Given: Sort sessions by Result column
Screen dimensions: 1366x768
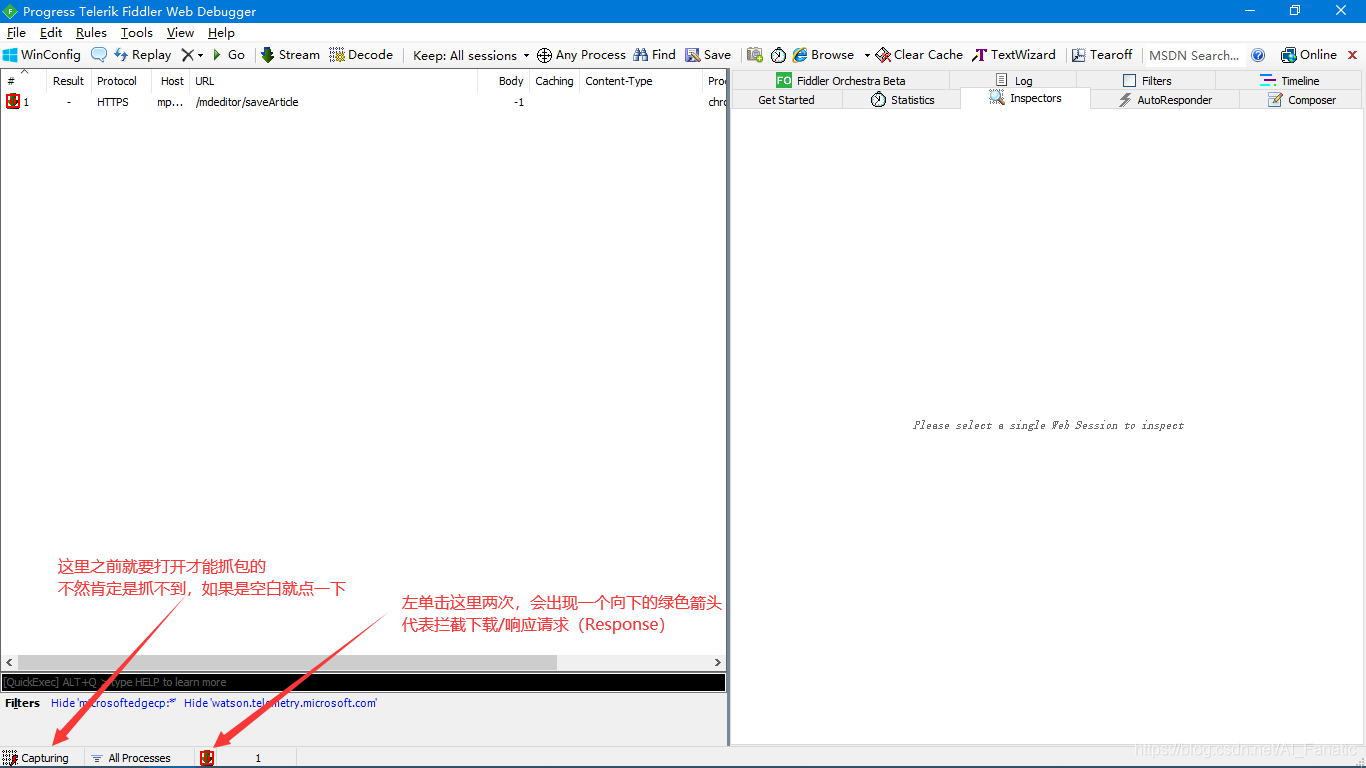Looking at the screenshot, I should 69,81.
